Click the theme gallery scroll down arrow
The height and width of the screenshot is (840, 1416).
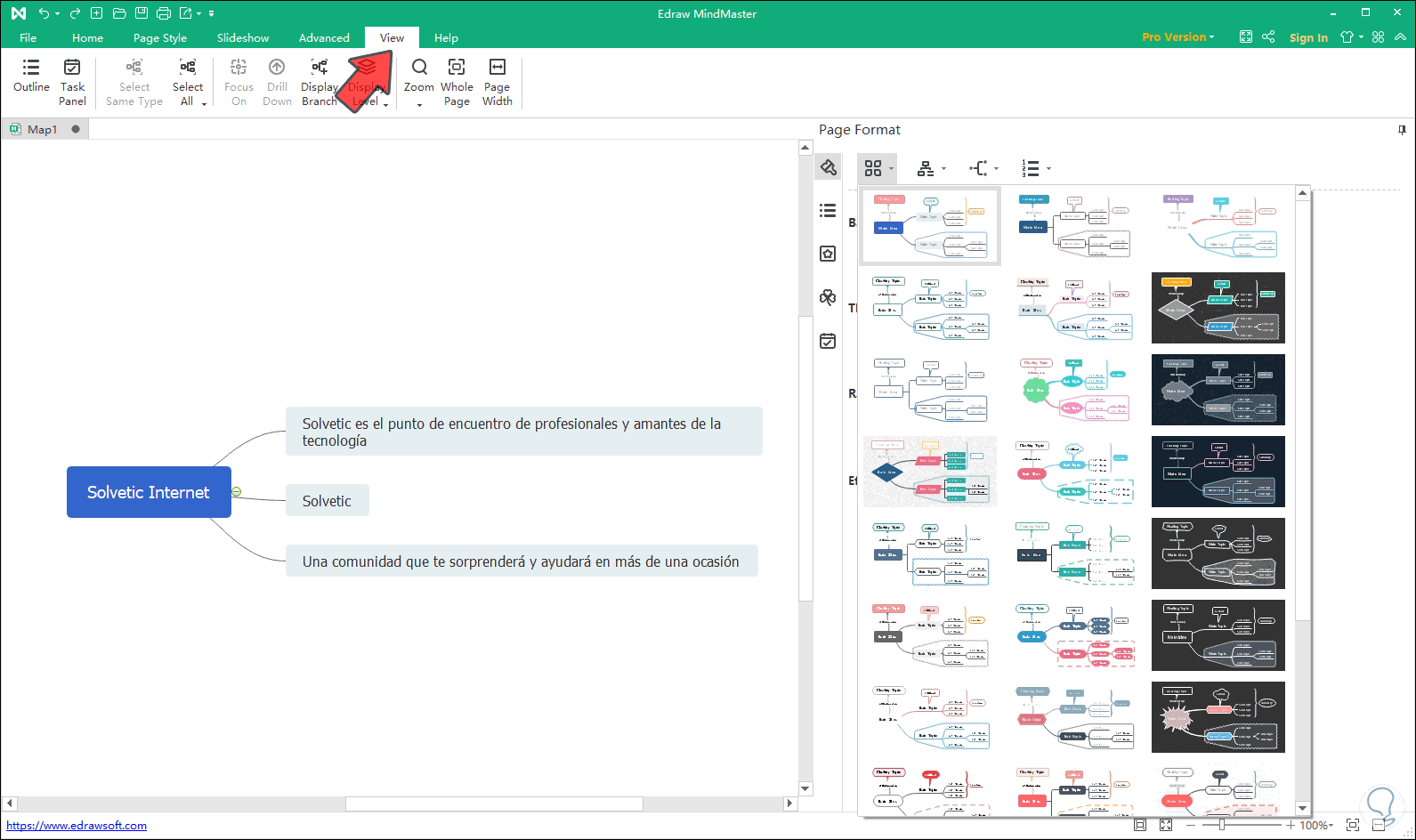coord(1303,808)
